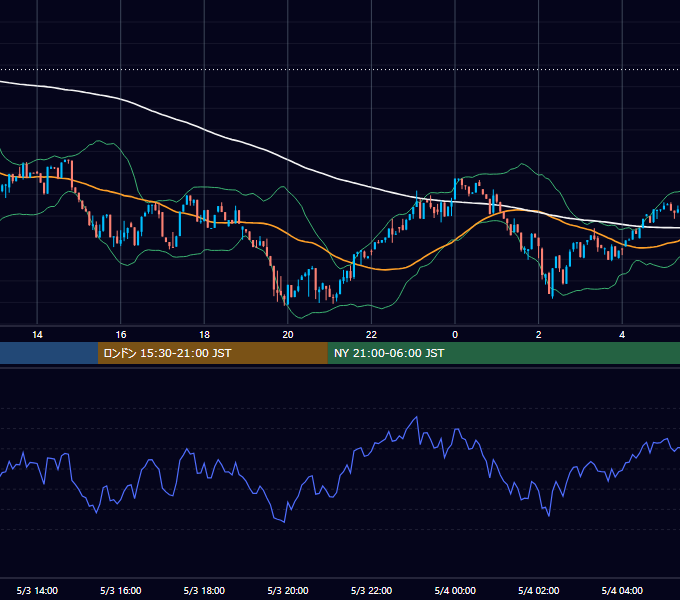Click the 5/3 20:00 date label on the indicator axis
This screenshot has height=600, width=680.
point(288,590)
